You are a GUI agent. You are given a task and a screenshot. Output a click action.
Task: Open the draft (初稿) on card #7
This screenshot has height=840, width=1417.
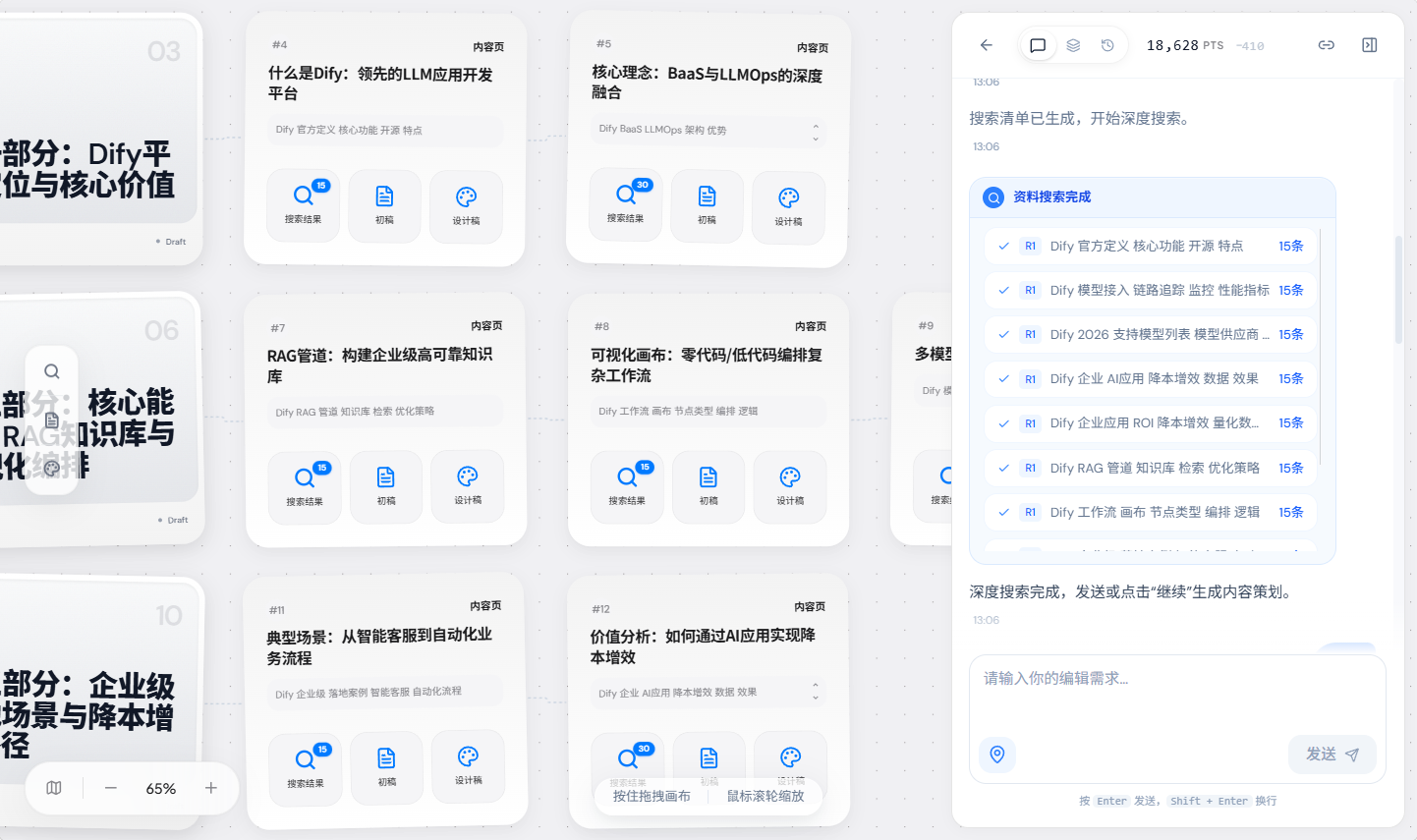(386, 486)
